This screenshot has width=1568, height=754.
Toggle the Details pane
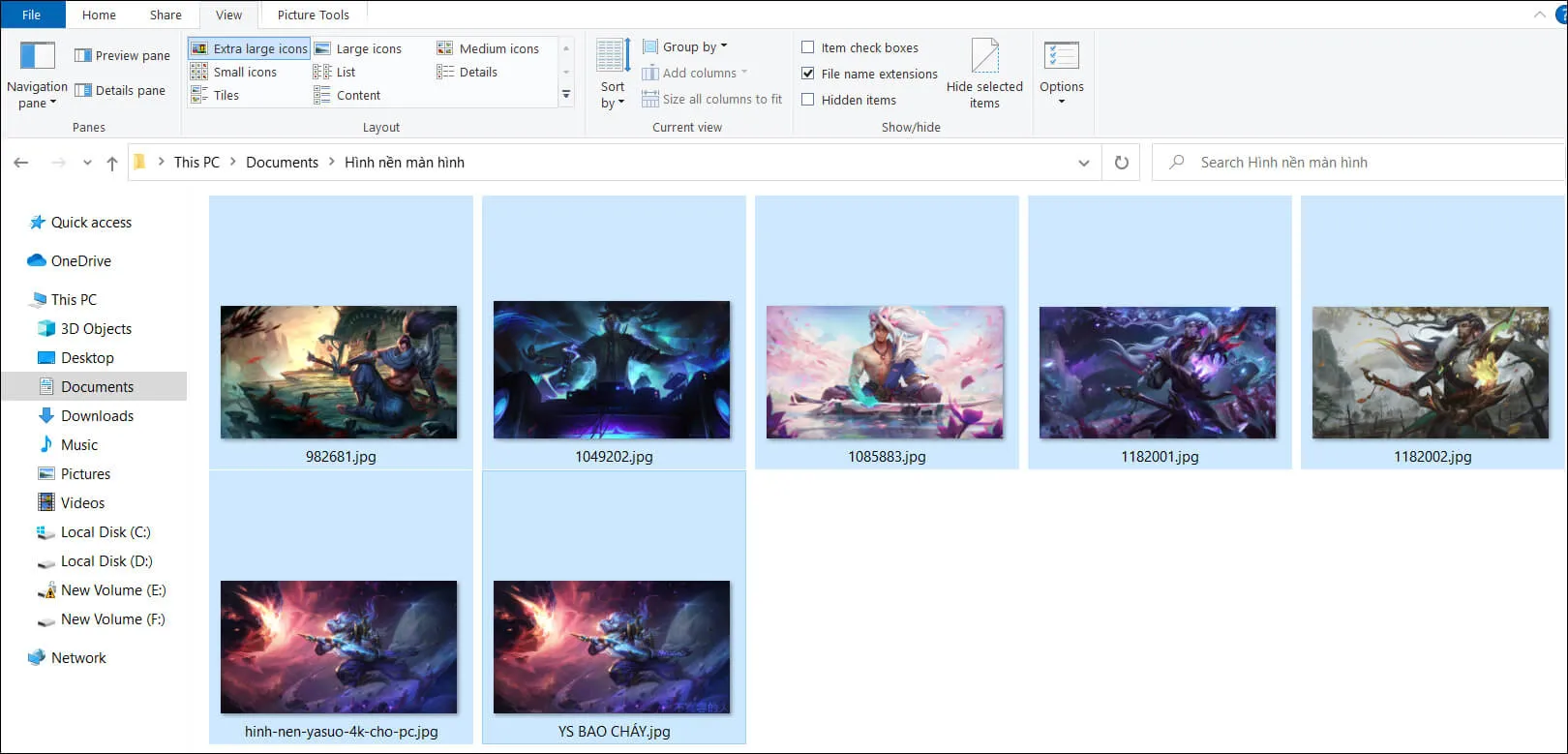point(121,90)
